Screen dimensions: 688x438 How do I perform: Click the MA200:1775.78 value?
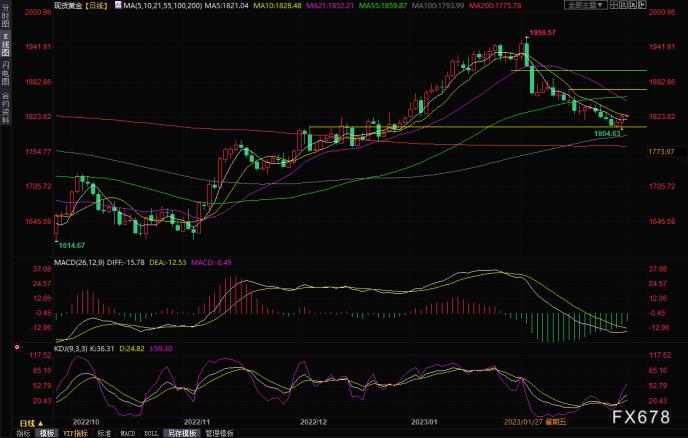495,6
